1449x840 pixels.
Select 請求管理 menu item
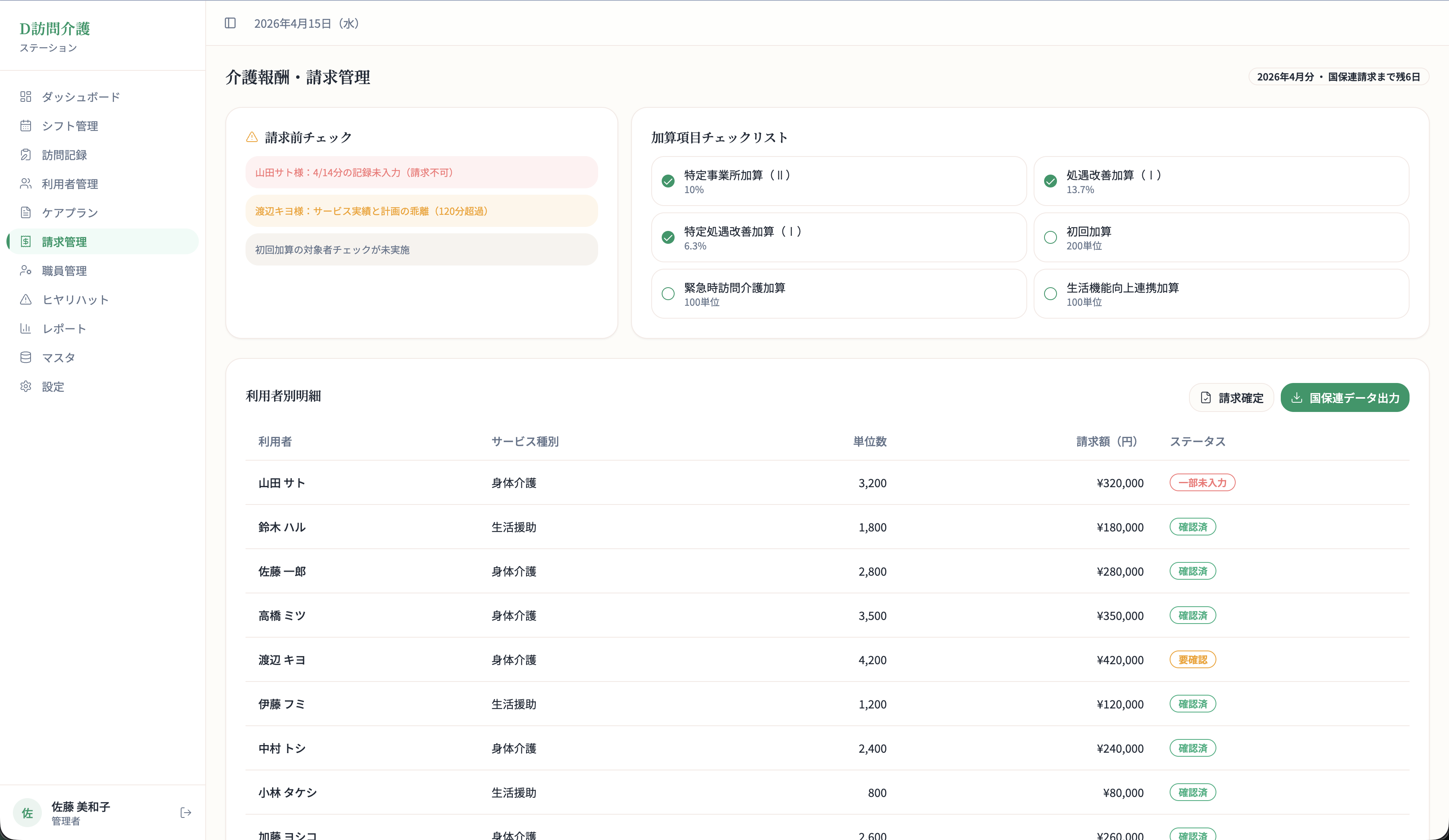click(103, 241)
